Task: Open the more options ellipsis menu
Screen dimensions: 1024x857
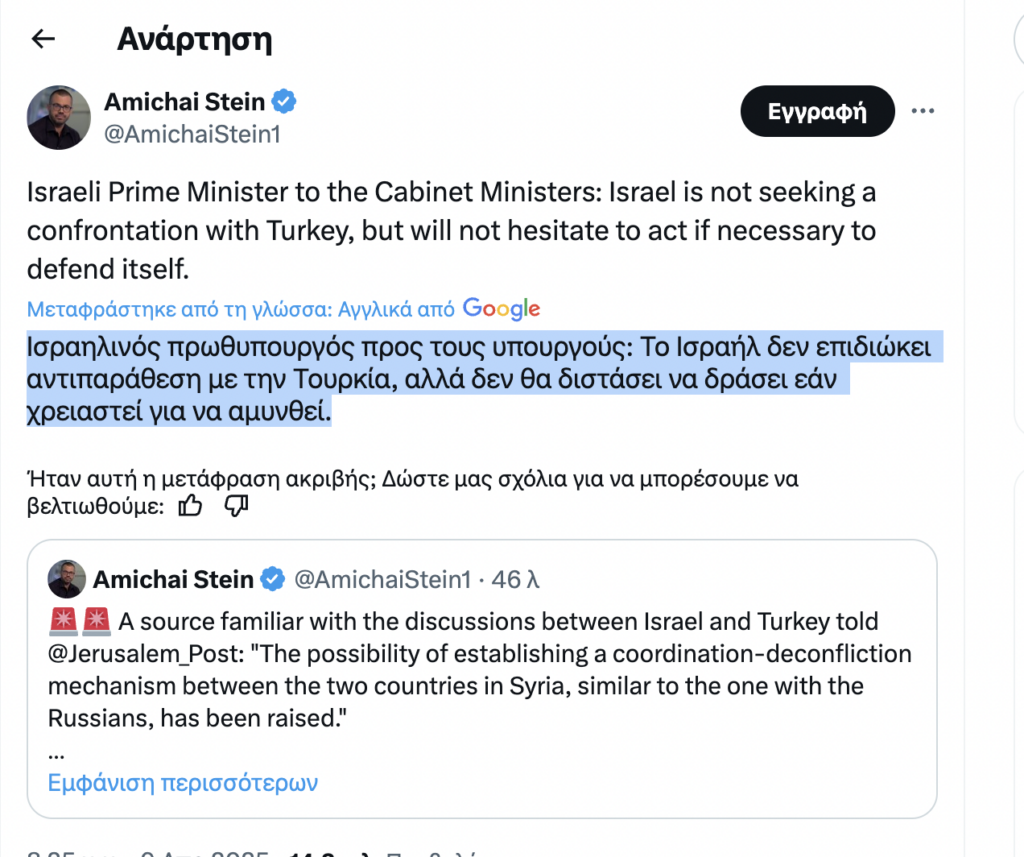Action: (924, 111)
